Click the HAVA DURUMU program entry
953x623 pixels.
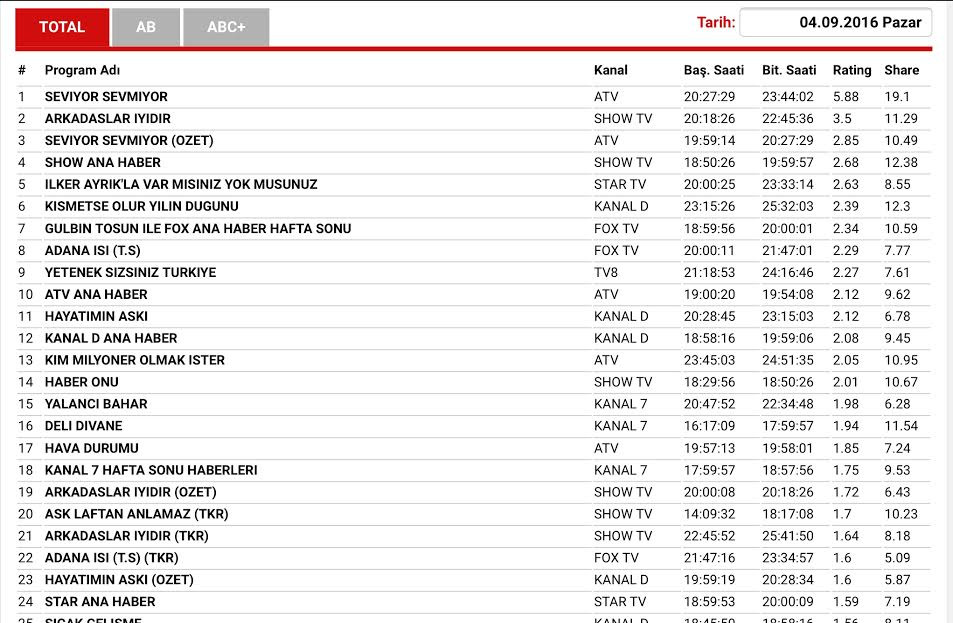coord(92,448)
